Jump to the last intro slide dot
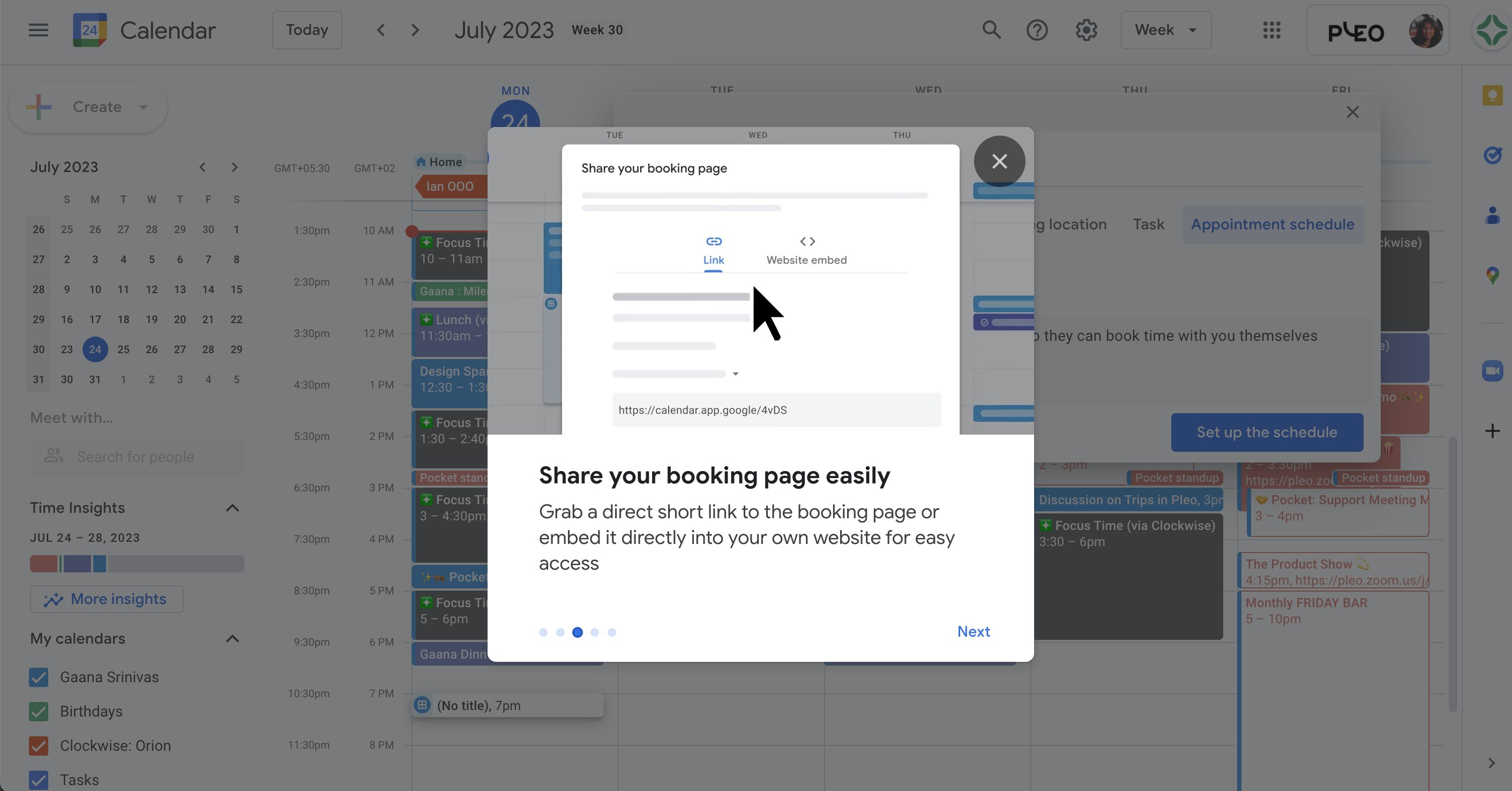This screenshot has width=1512, height=791. pos(612,632)
